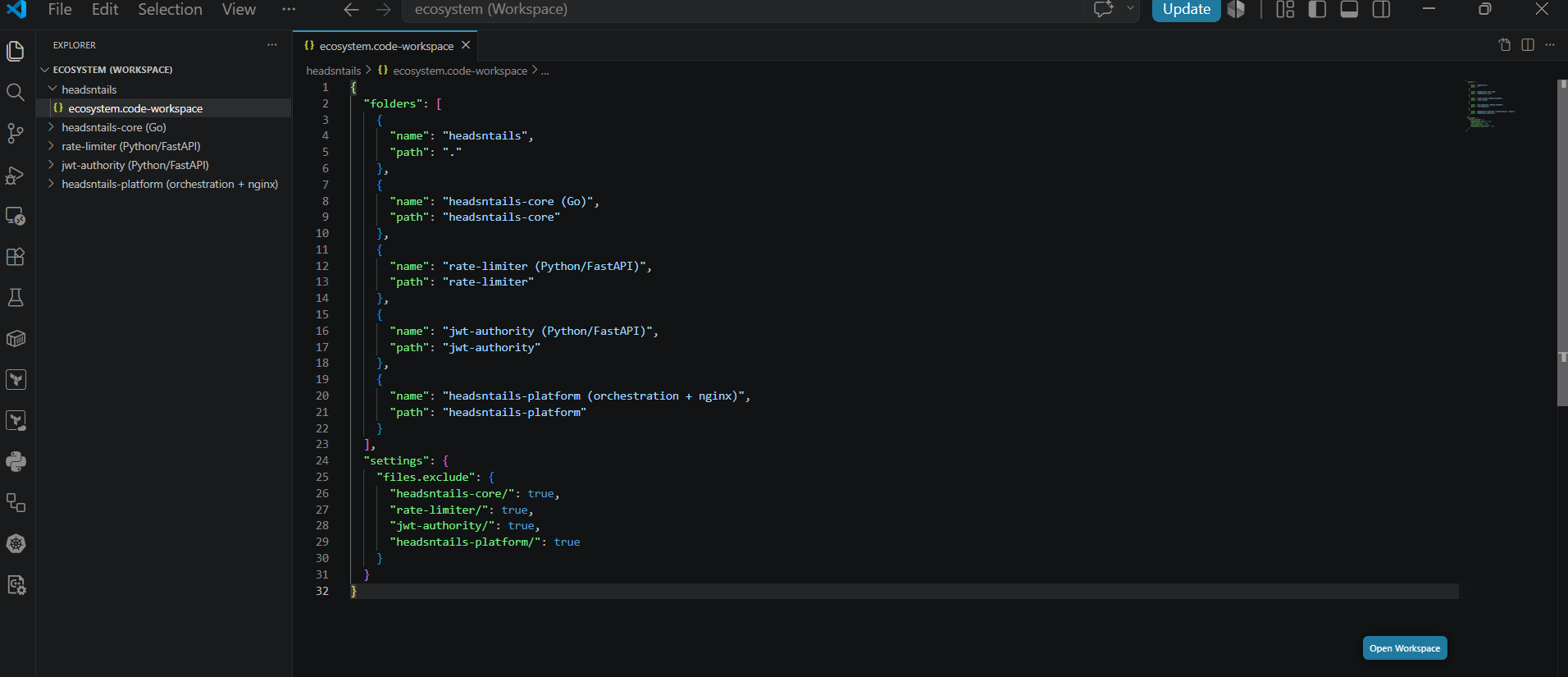The width and height of the screenshot is (1568, 677).
Task: Select ecosystem.code-workspace file in Explorer
Action: click(x=164, y=108)
